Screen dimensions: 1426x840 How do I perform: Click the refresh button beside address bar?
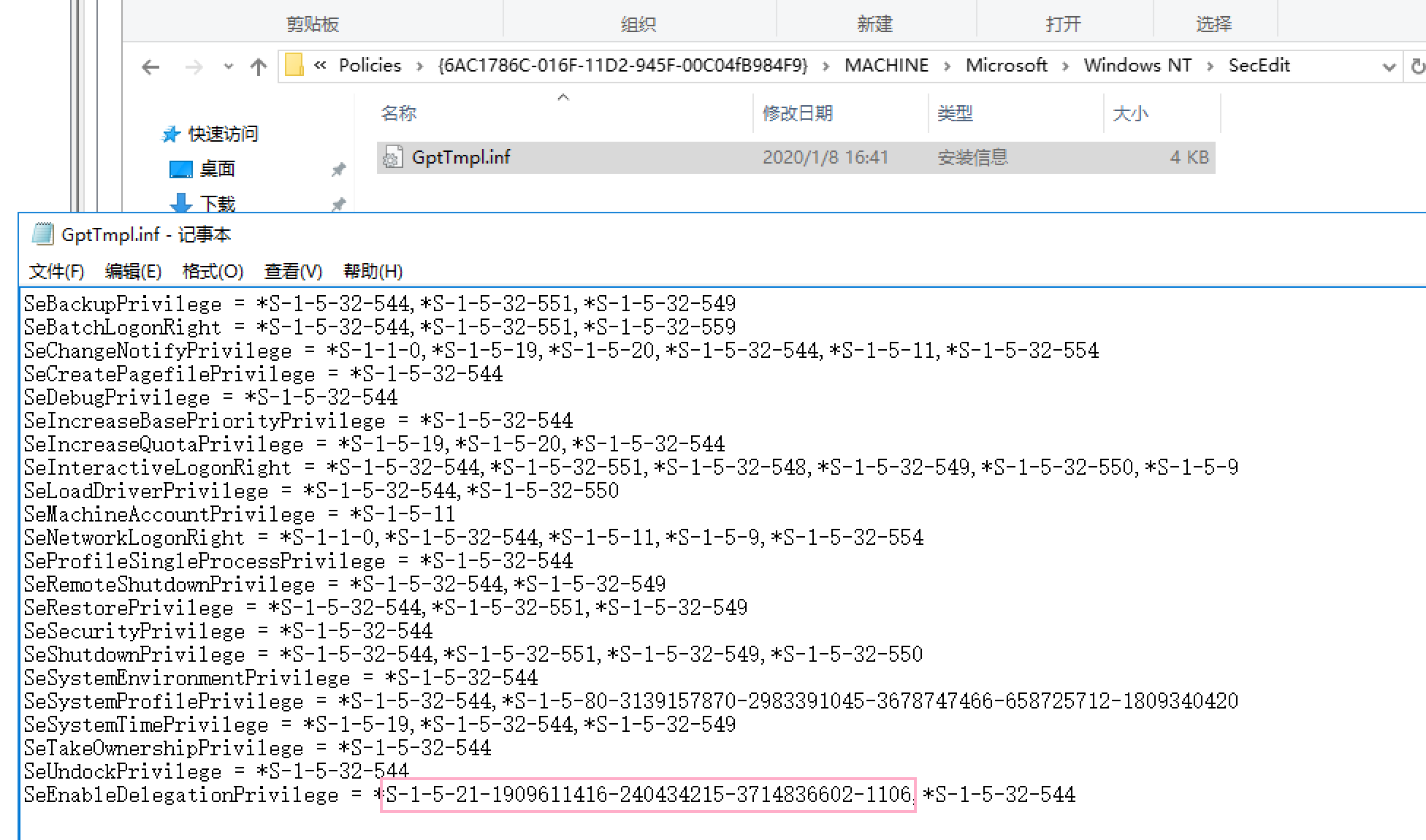click(x=1418, y=66)
